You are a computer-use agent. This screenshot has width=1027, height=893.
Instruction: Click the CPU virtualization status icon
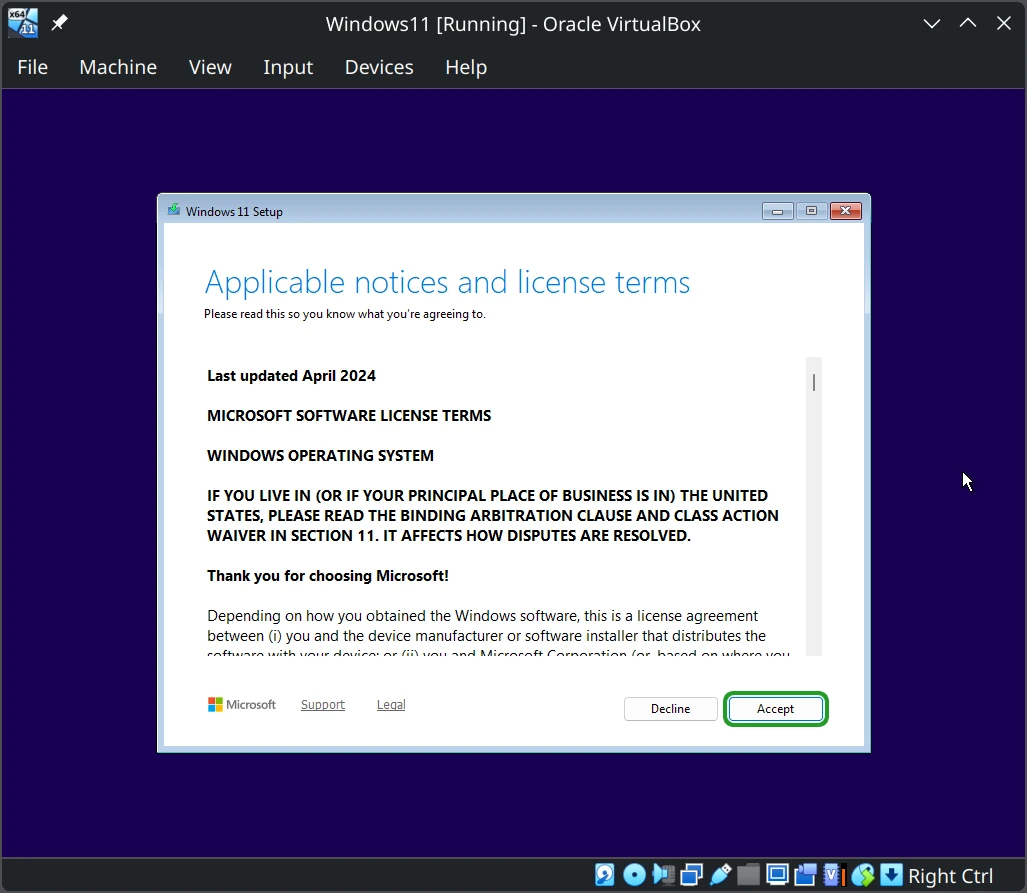[x=834, y=874]
